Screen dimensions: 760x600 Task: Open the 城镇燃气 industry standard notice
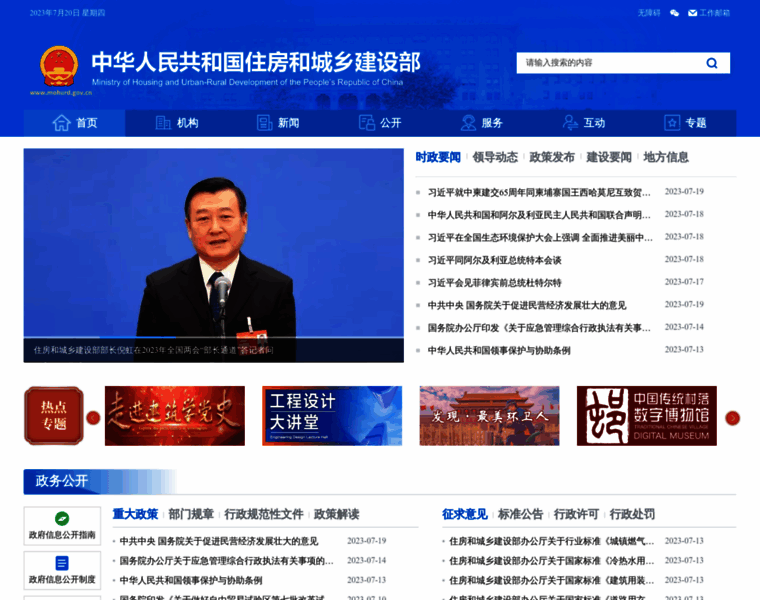[552, 541]
